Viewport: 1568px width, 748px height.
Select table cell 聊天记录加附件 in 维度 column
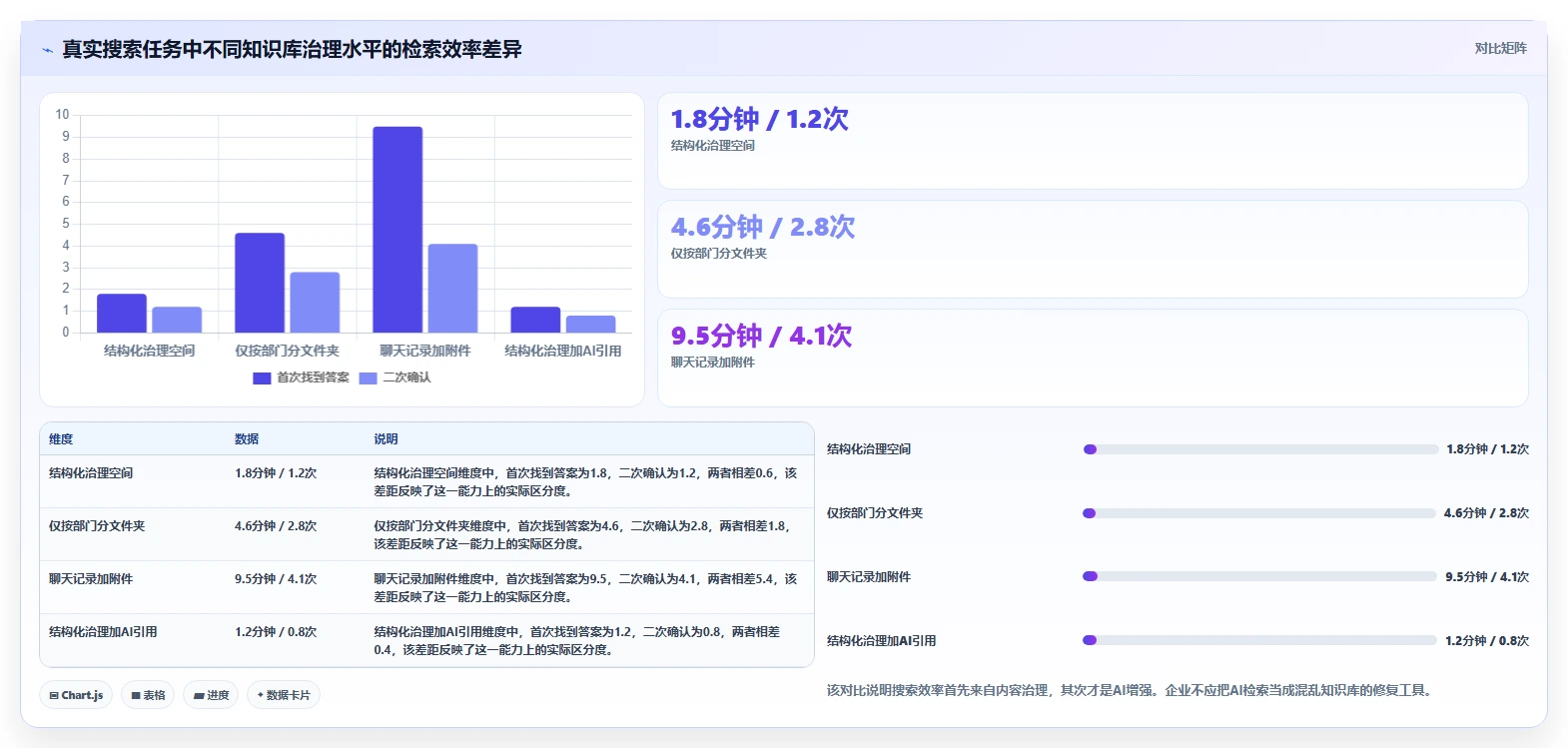91,579
